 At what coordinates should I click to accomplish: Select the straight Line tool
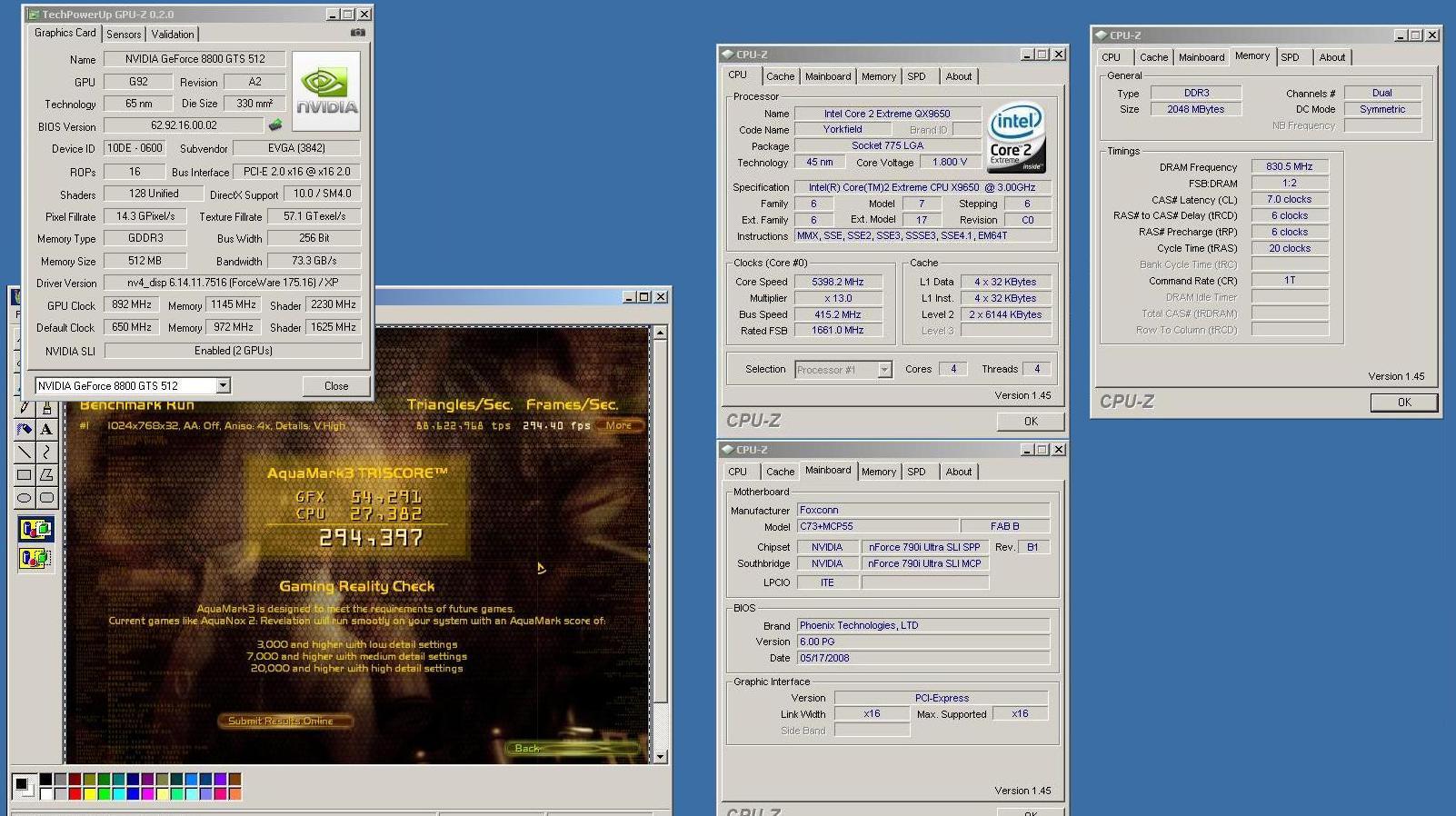pos(25,452)
